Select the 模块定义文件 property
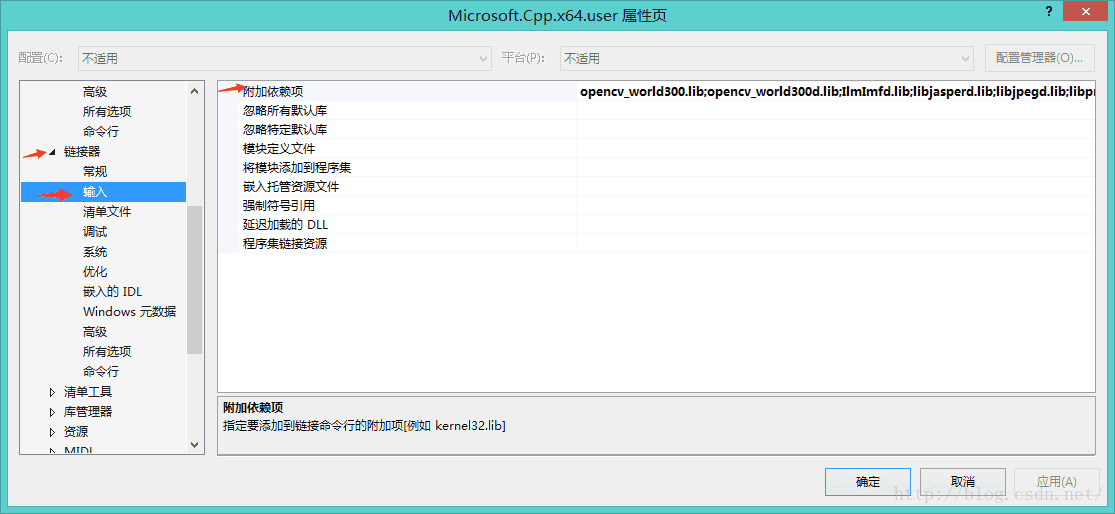Image resolution: width=1115 pixels, height=514 pixels. click(279, 149)
